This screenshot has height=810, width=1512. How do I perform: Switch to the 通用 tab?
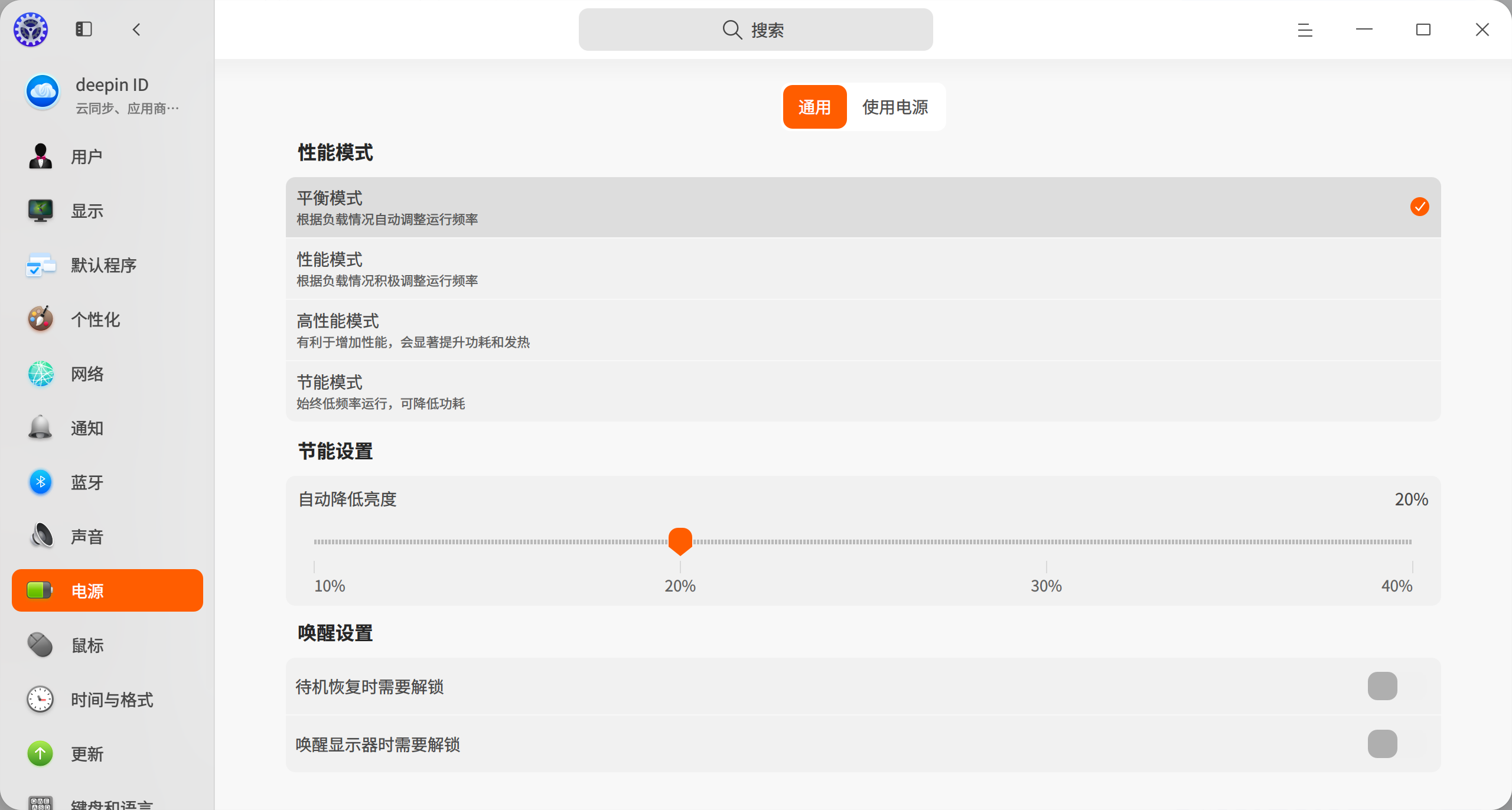[814, 107]
